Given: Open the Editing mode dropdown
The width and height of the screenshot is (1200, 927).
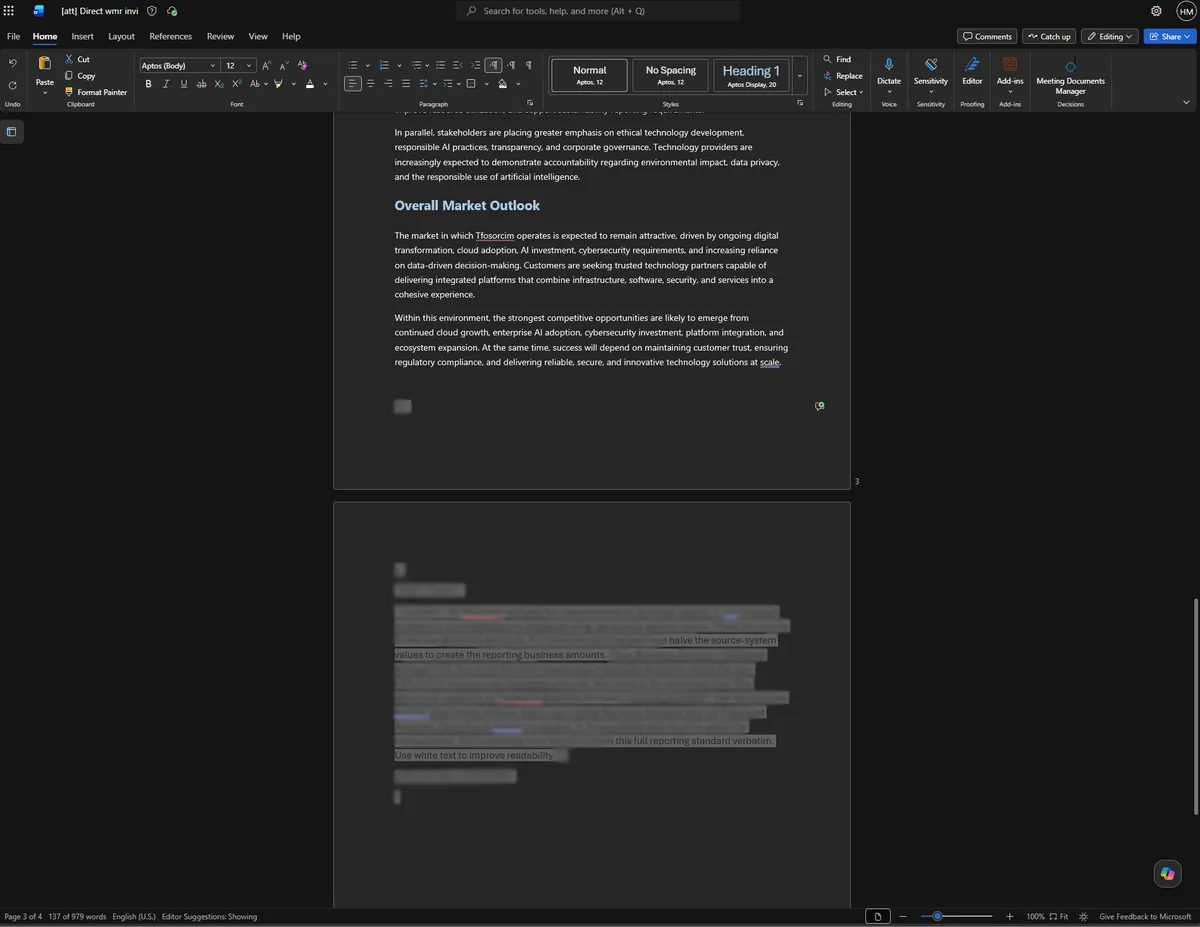Looking at the screenshot, I should [x=1110, y=36].
